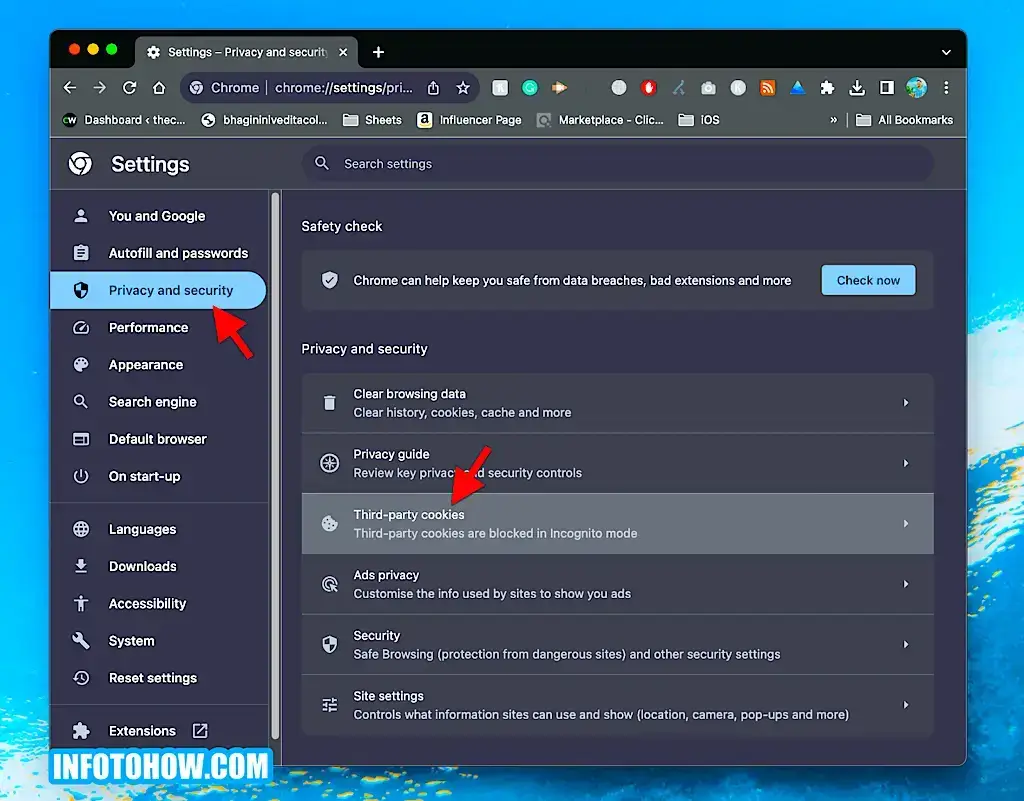The width and height of the screenshot is (1024, 801).
Task: Select Privacy and security in sidebar
Action: coord(158,291)
